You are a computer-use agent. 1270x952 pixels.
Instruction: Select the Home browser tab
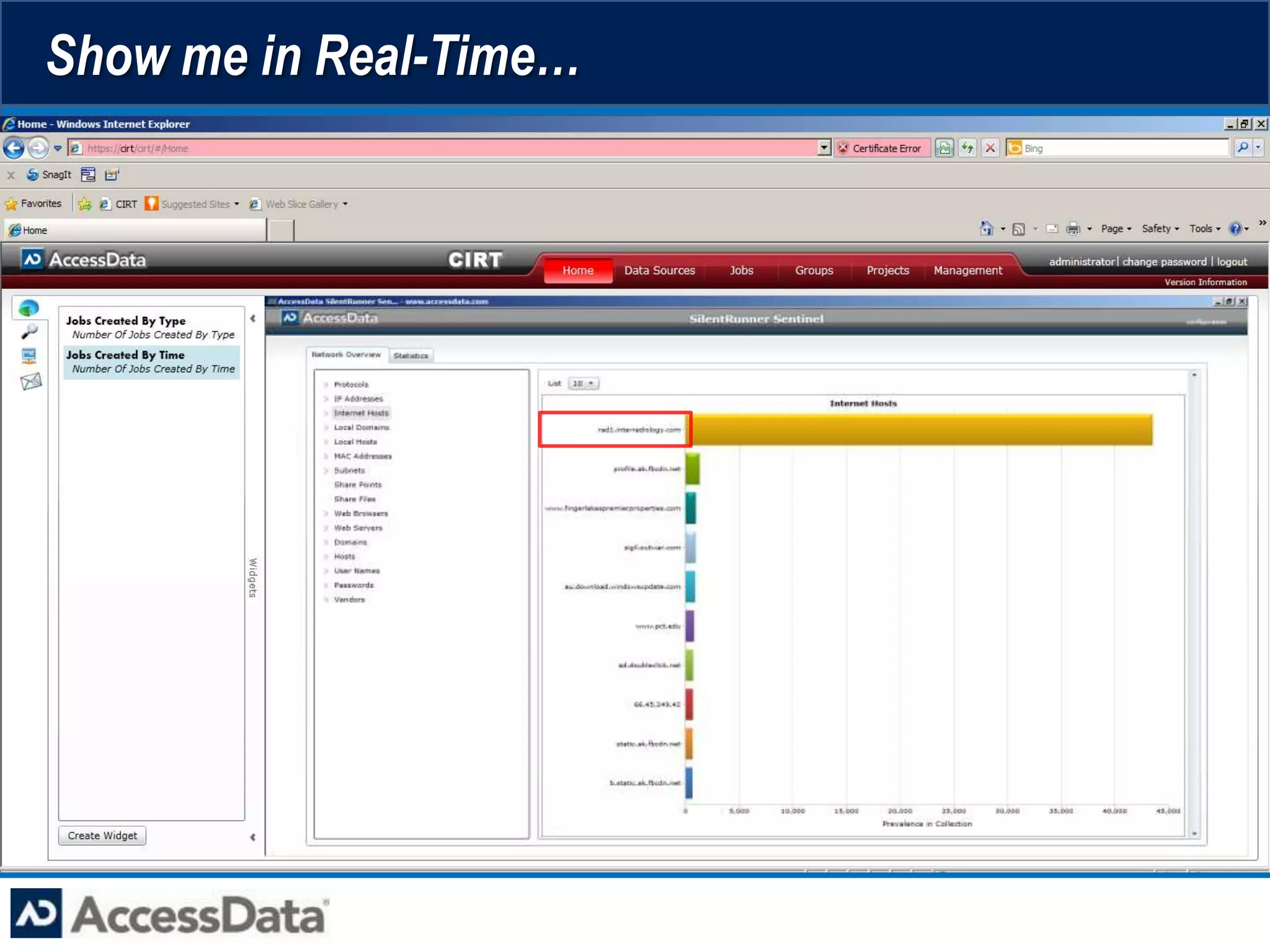tap(136, 231)
